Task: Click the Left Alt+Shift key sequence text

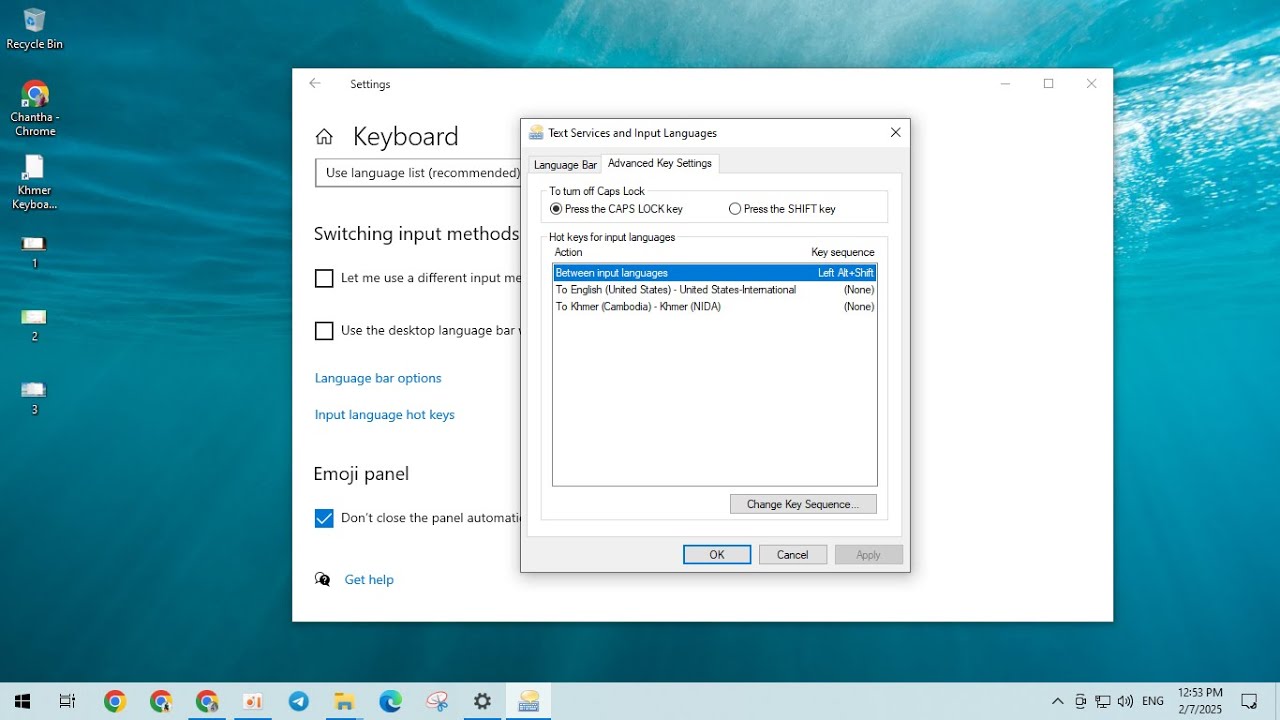Action: [846, 273]
